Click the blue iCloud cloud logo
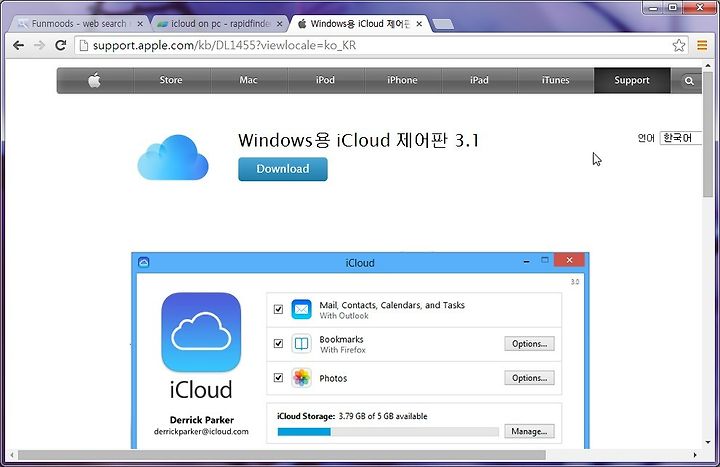Screen dimensions: 720x467 (173, 157)
